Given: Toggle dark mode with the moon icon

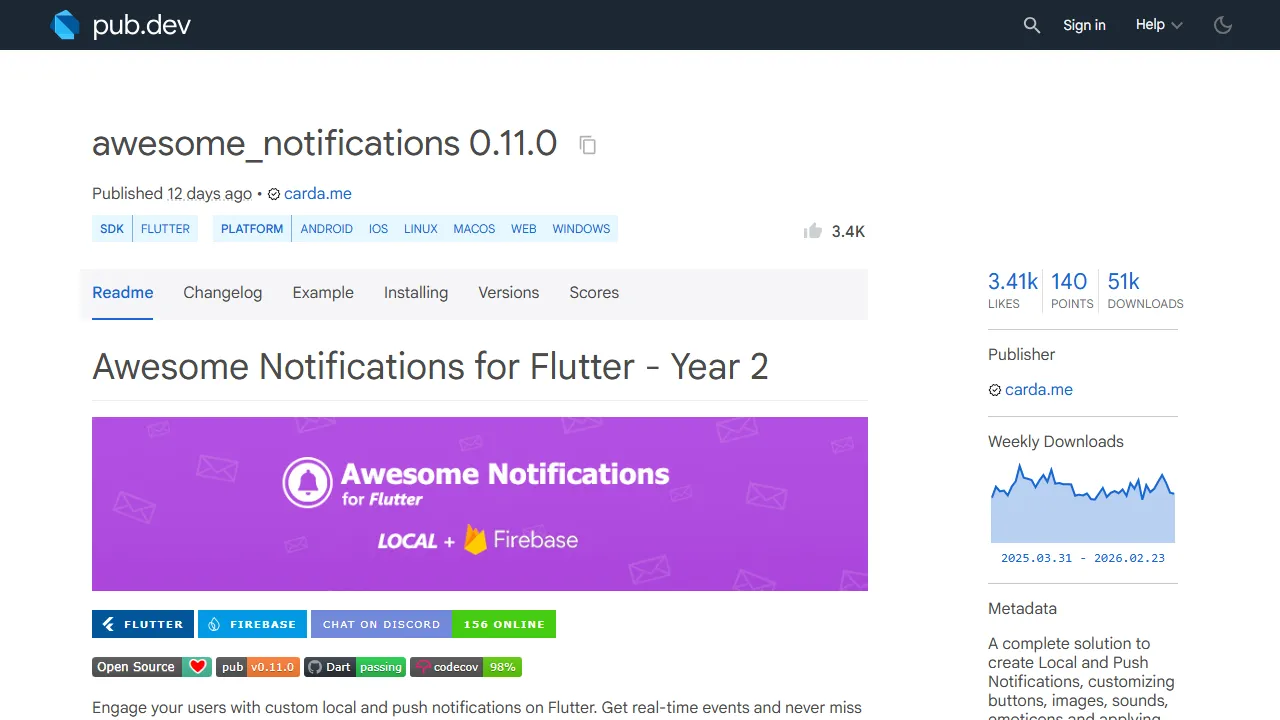Looking at the screenshot, I should pyautogui.click(x=1223, y=25).
